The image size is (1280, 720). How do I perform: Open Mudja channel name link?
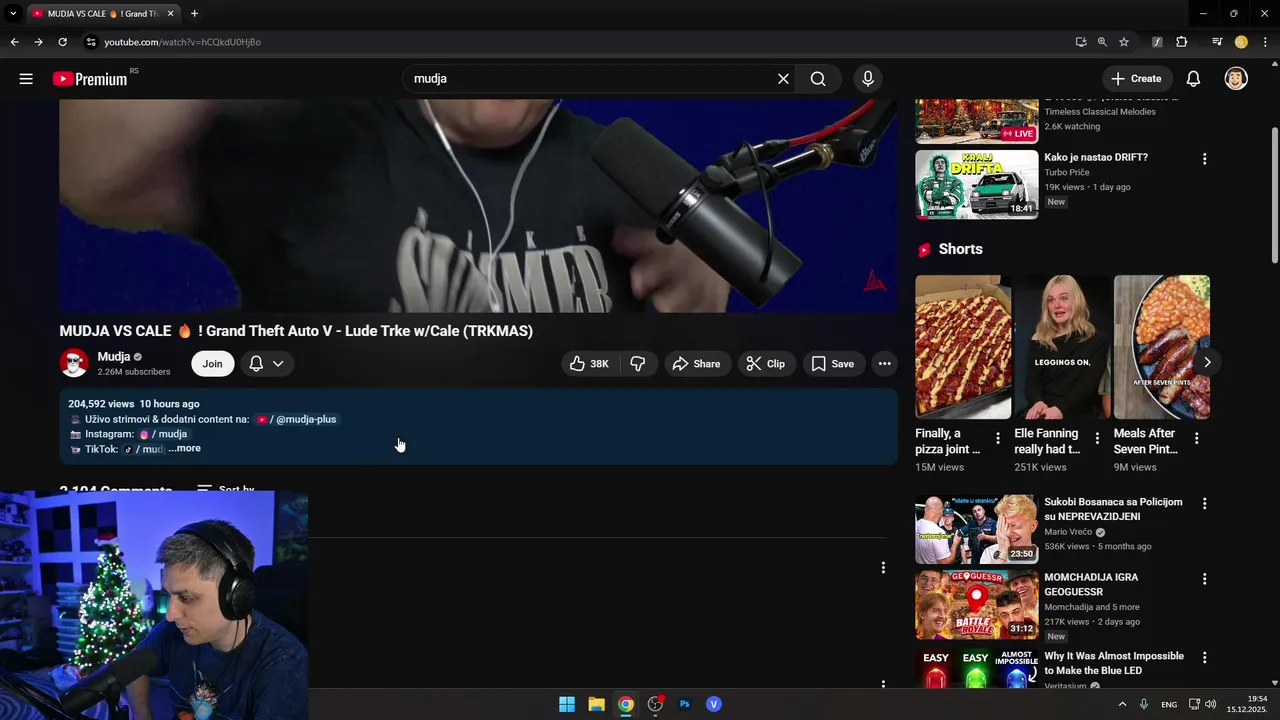(114, 357)
